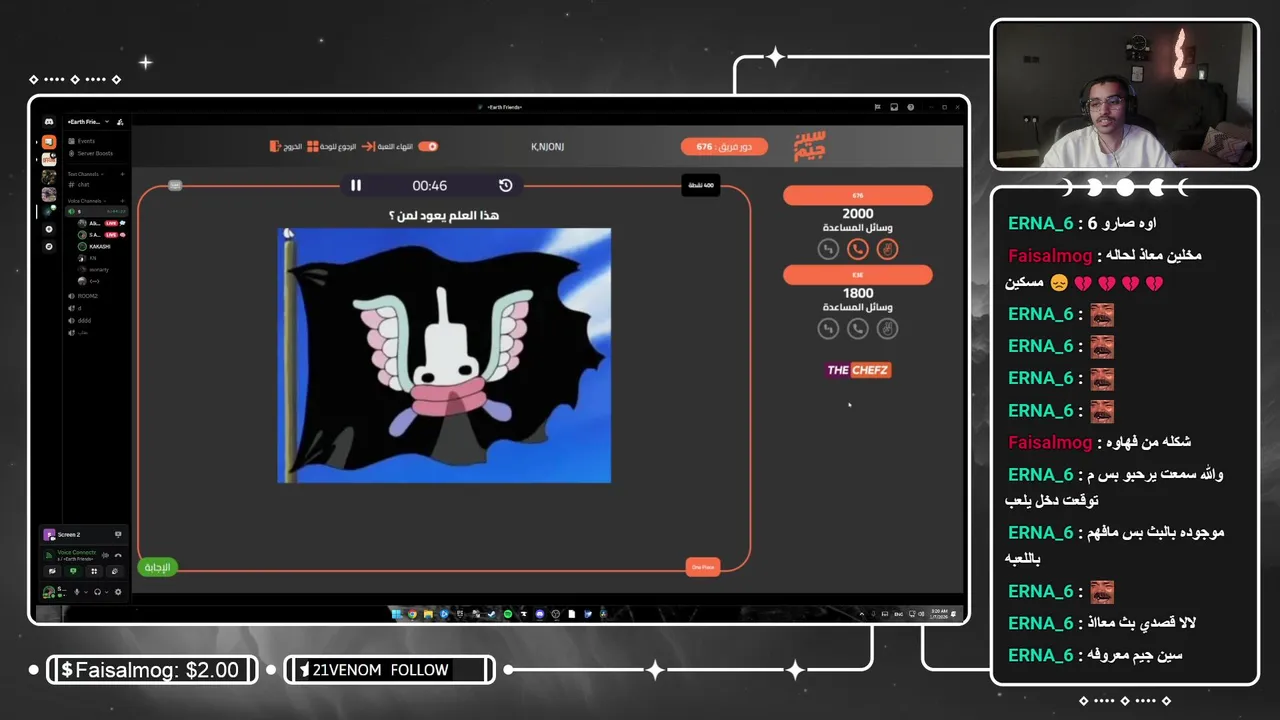Collapse the Text Channels category

84,174
